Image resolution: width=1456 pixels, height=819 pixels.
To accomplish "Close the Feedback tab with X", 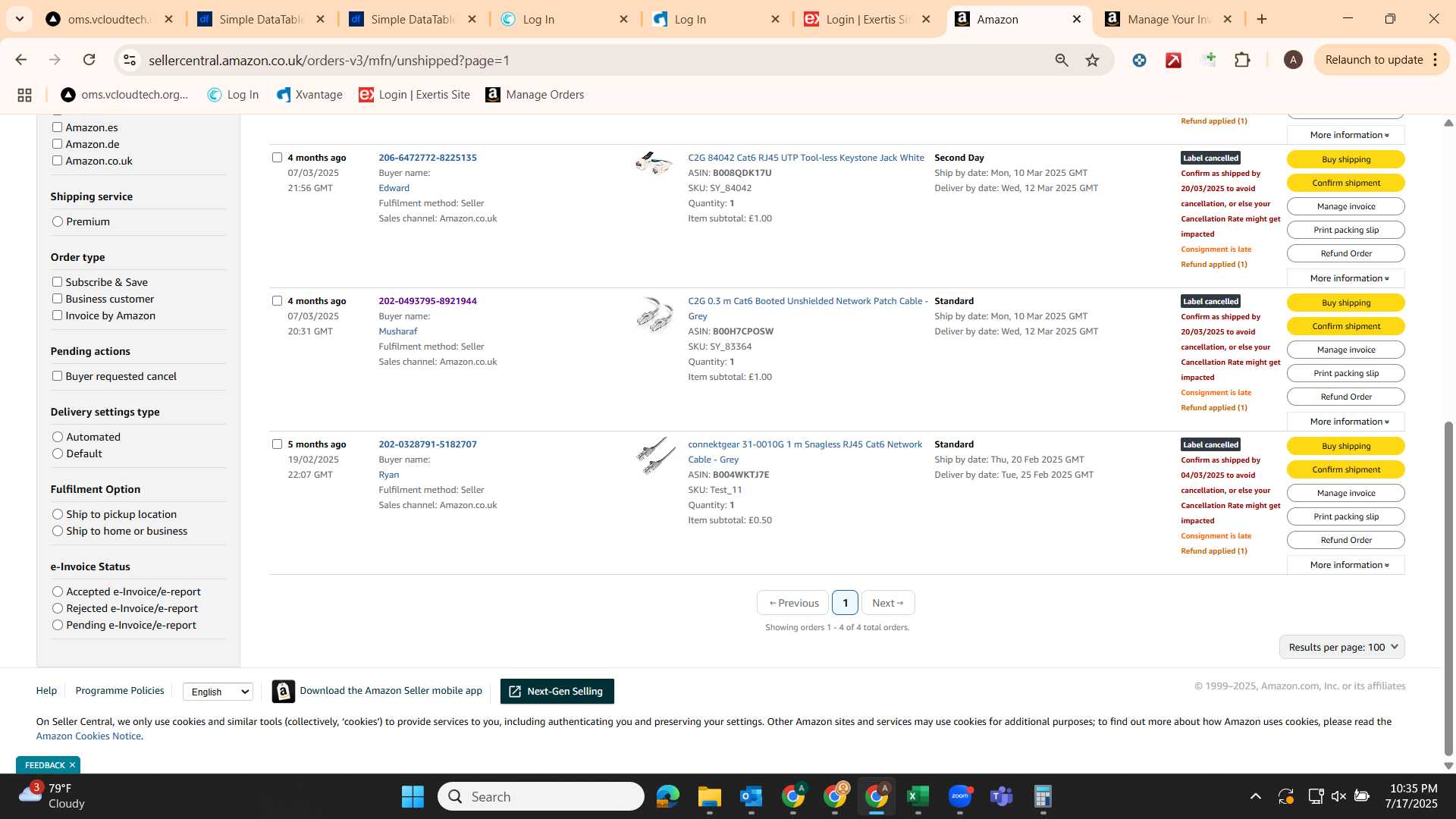I will click(x=72, y=765).
